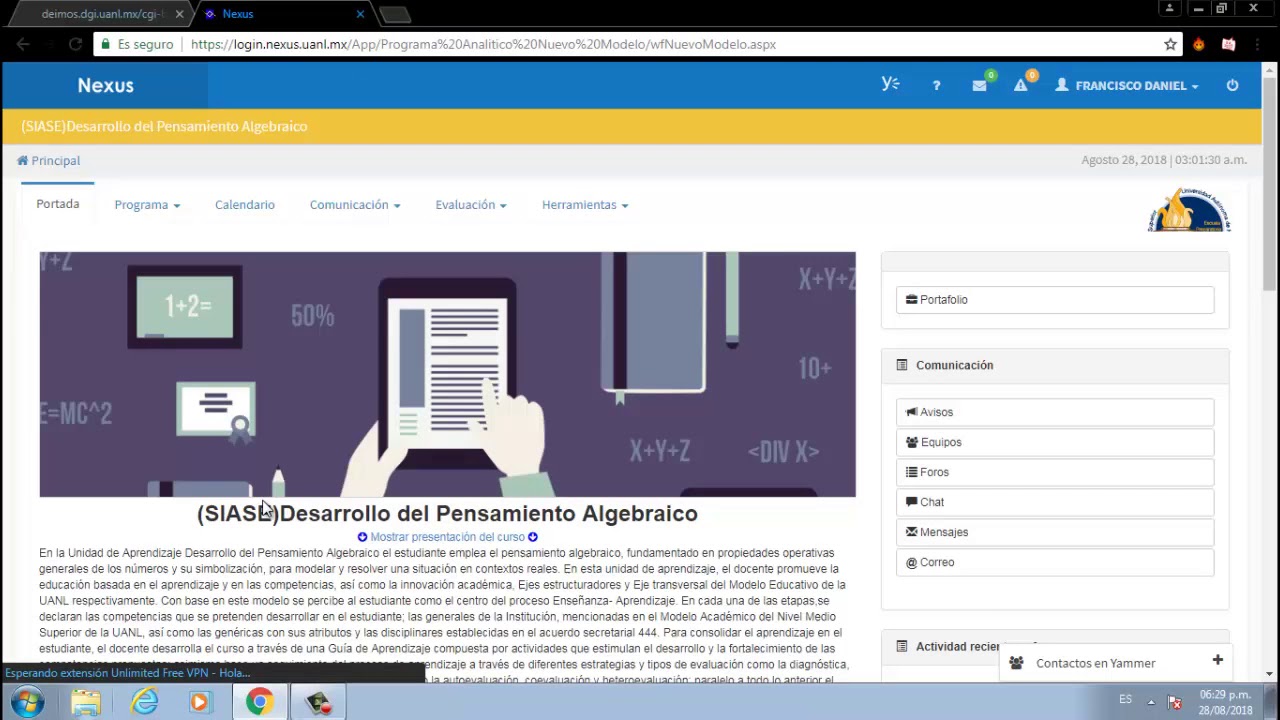Screen dimensions: 1280x720
Task: Open Correo in Comunicación panel
Action: point(1055,562)
